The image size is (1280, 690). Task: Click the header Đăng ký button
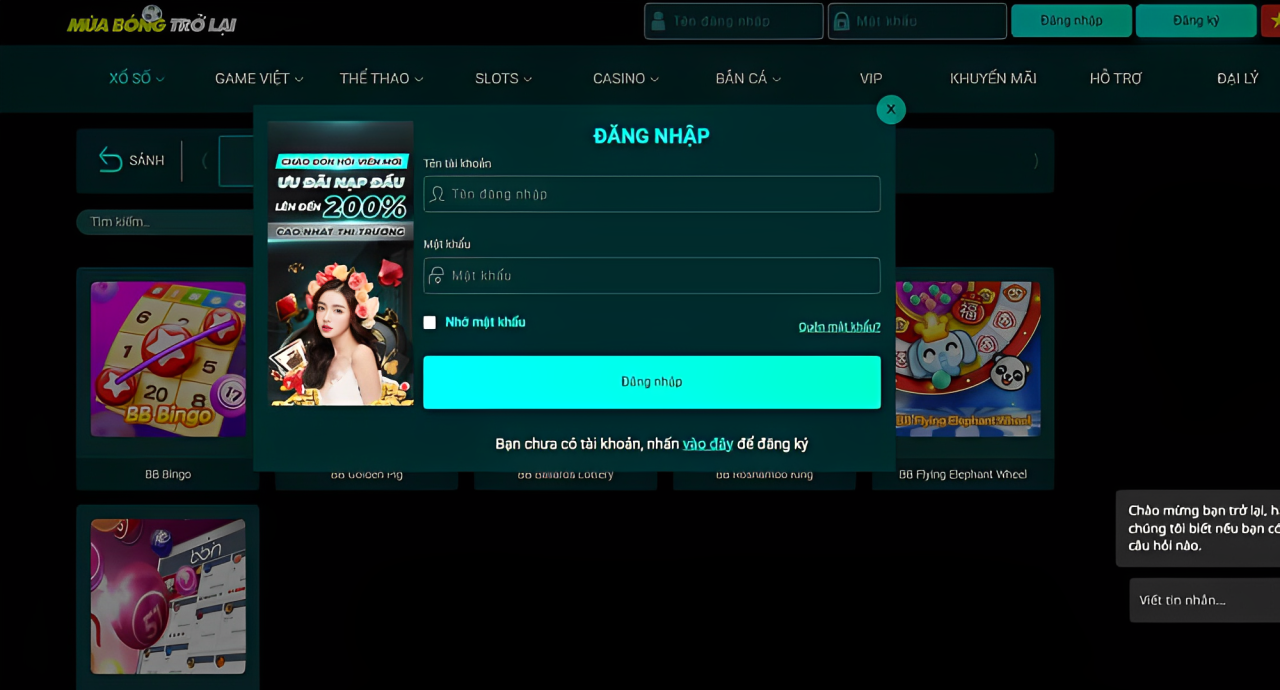(1195, 21)
